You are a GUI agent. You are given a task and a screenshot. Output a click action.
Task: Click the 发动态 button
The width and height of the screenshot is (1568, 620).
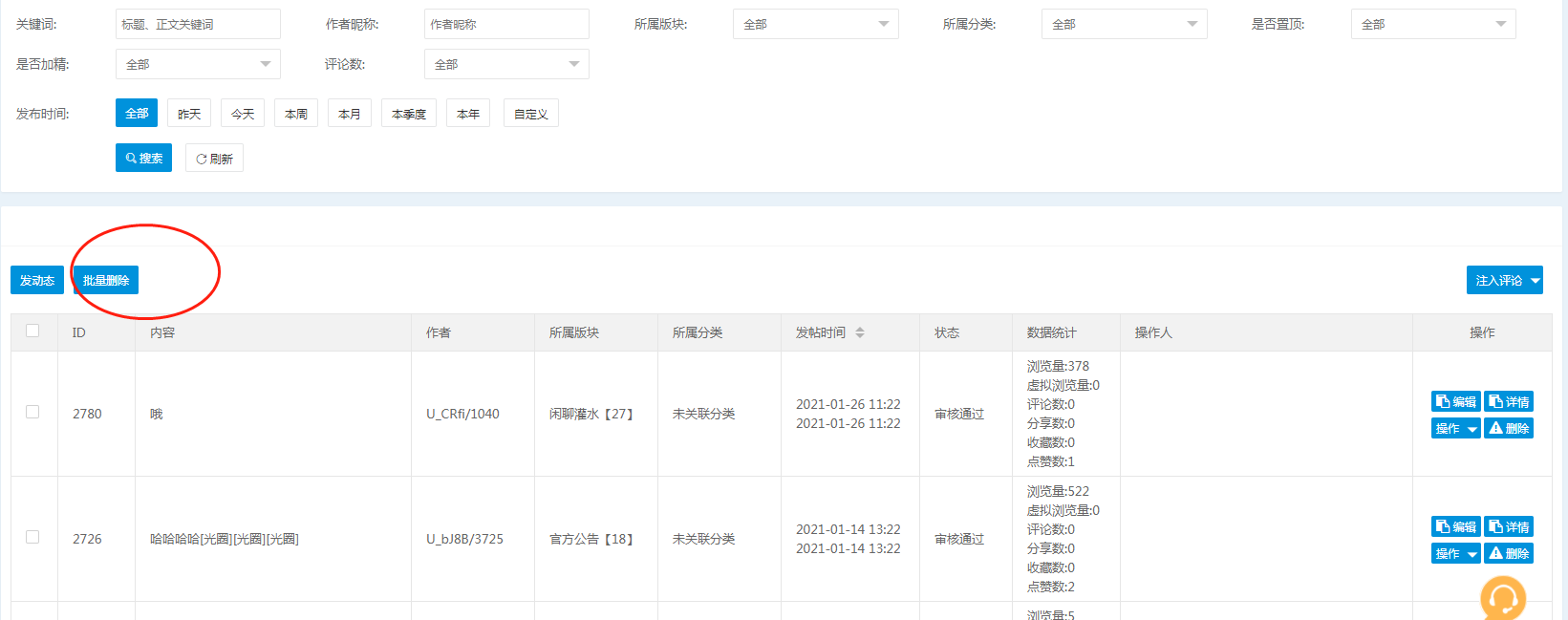click(x=37, y=280)
